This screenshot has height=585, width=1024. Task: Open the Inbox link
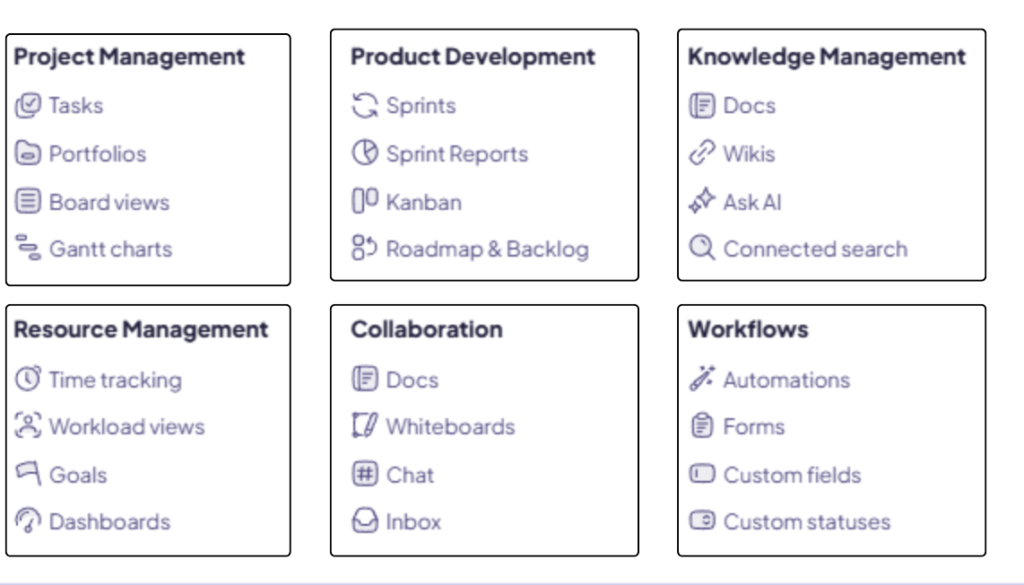413,522
